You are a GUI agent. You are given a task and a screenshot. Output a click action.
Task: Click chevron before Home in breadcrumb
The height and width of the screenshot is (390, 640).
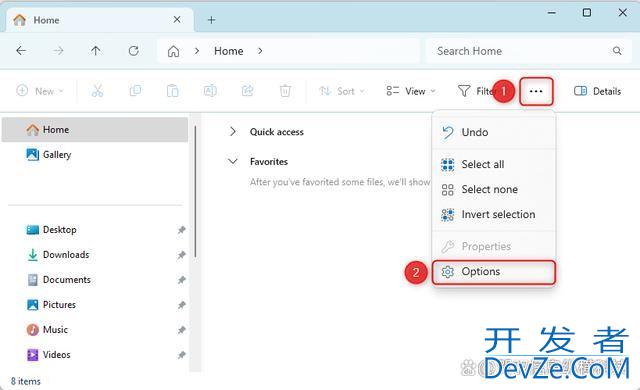click(x=197, y=51)
